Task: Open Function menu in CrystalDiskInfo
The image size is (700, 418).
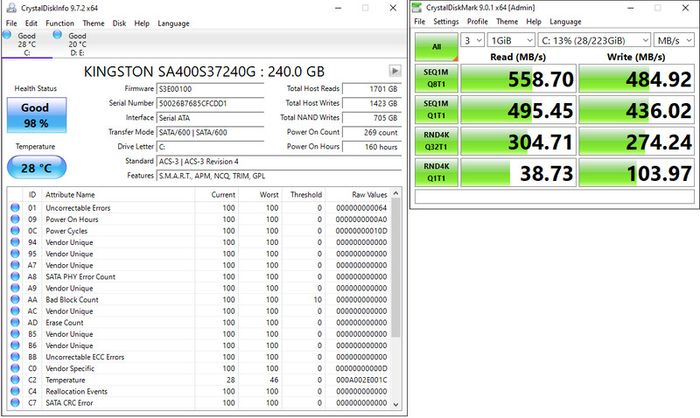Action: pos(60,23)
